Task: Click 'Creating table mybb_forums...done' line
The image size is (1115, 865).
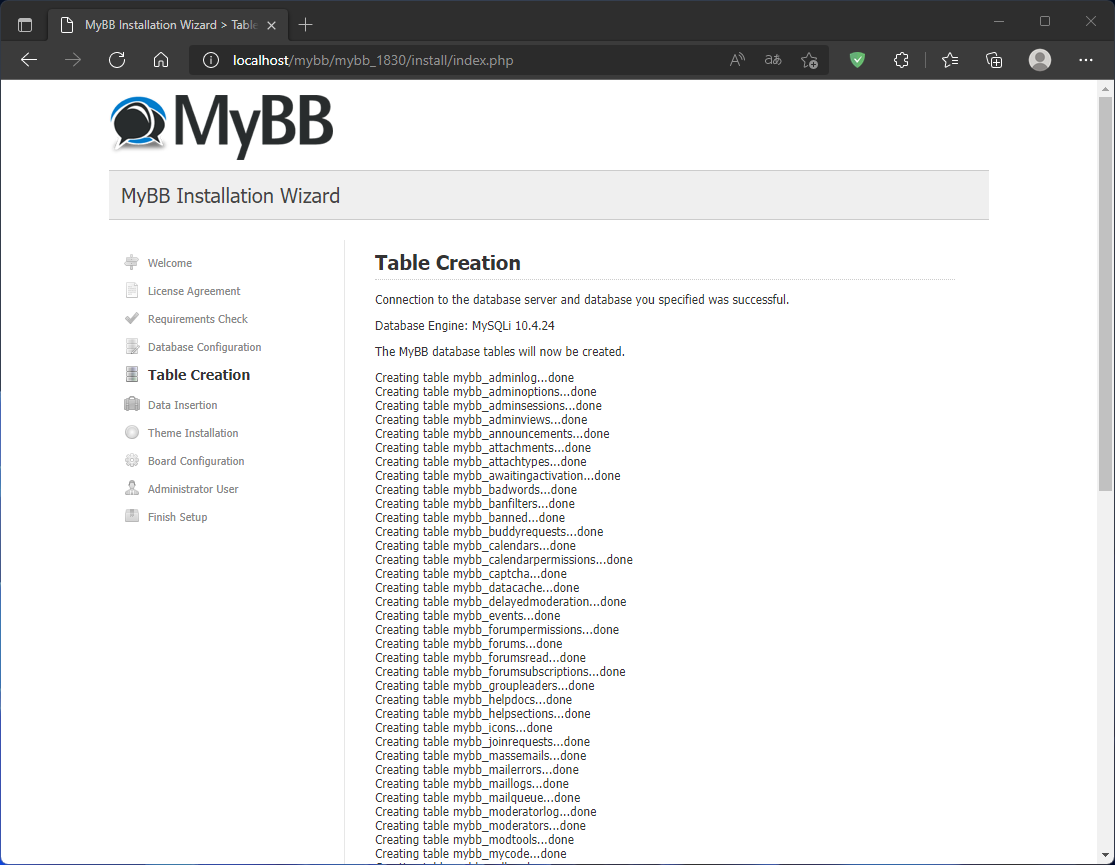Action: pyautogui.click(x=469, y=644)
